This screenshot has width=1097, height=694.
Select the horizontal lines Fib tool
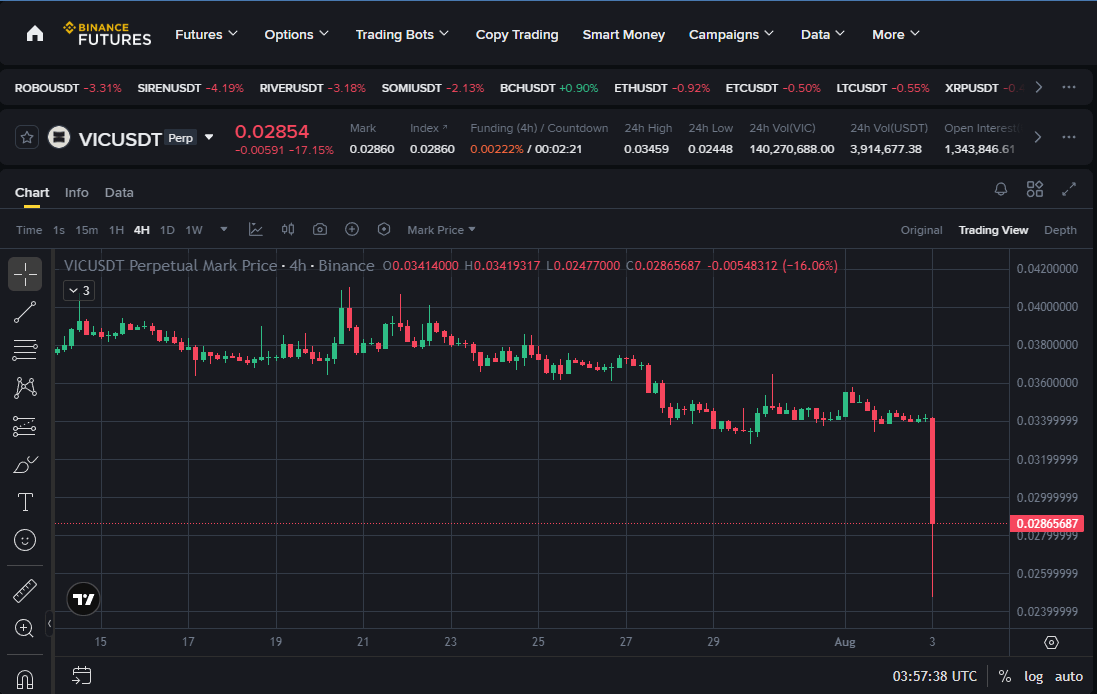point(25,350)
